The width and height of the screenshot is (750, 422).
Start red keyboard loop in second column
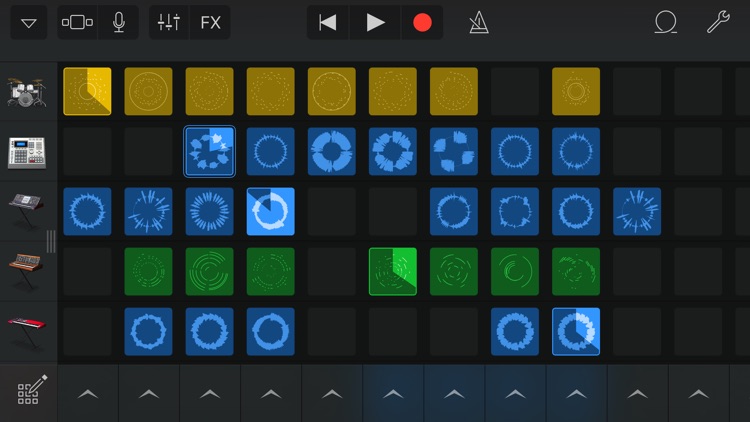point(148,332)
